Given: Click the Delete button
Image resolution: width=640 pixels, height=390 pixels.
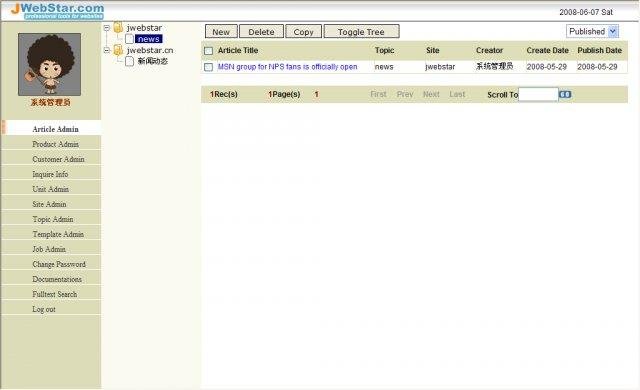Looking at the screenshot, I should point(261,32).
